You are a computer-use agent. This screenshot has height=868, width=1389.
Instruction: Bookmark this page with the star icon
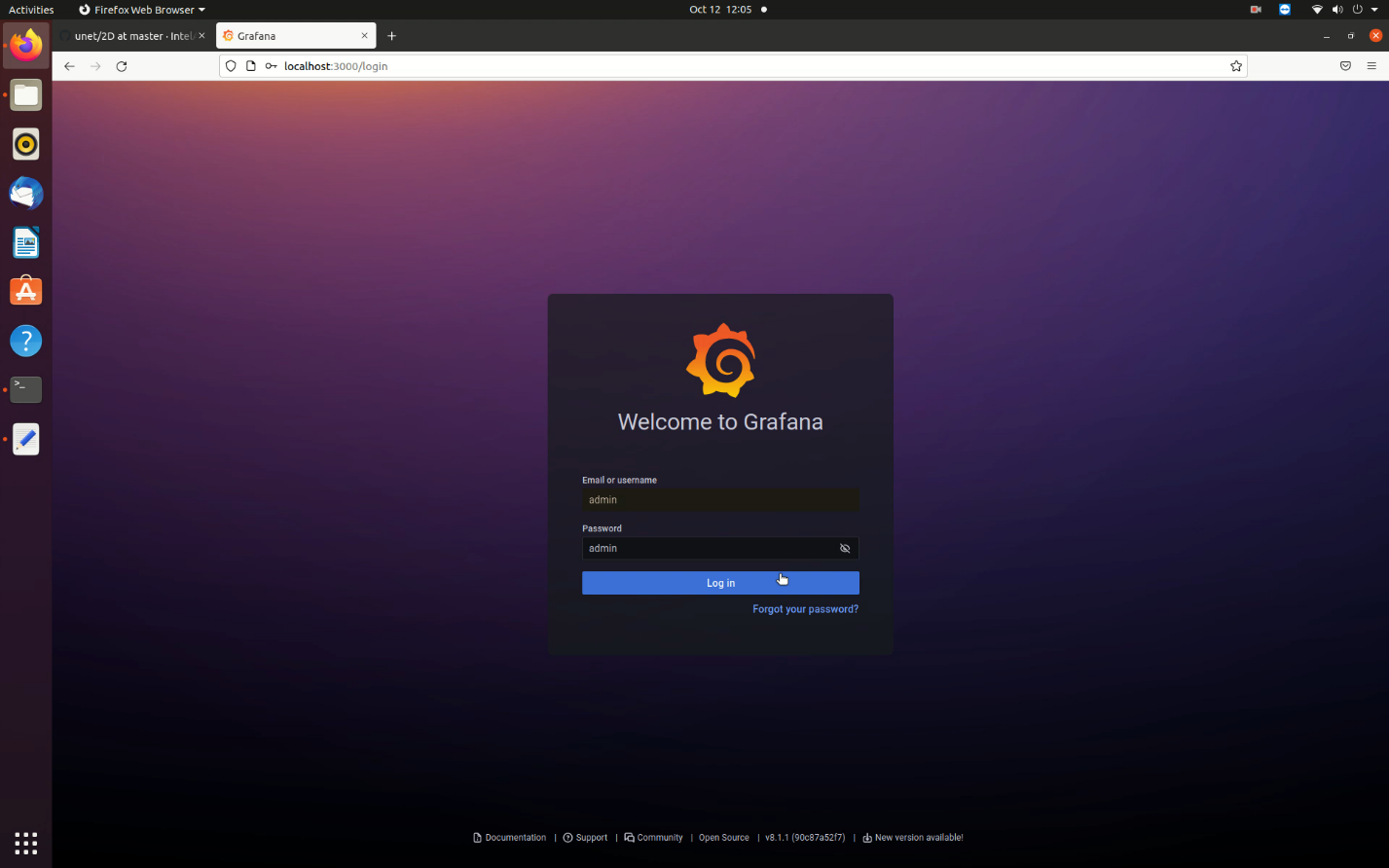pyautogui.click(x=1236, y=66)
